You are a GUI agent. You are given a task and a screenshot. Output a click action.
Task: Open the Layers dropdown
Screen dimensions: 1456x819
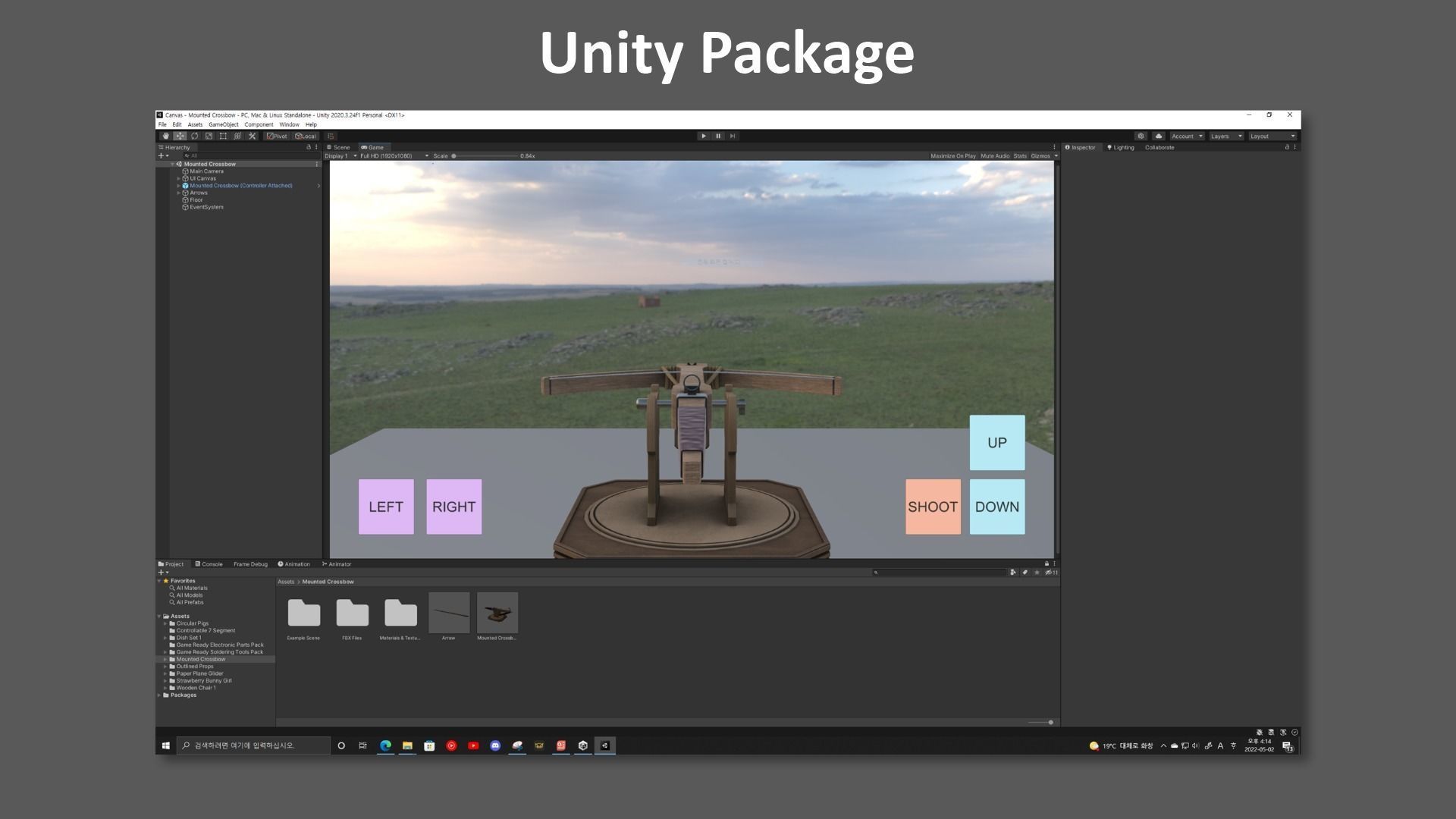[x=1225, y=136]
